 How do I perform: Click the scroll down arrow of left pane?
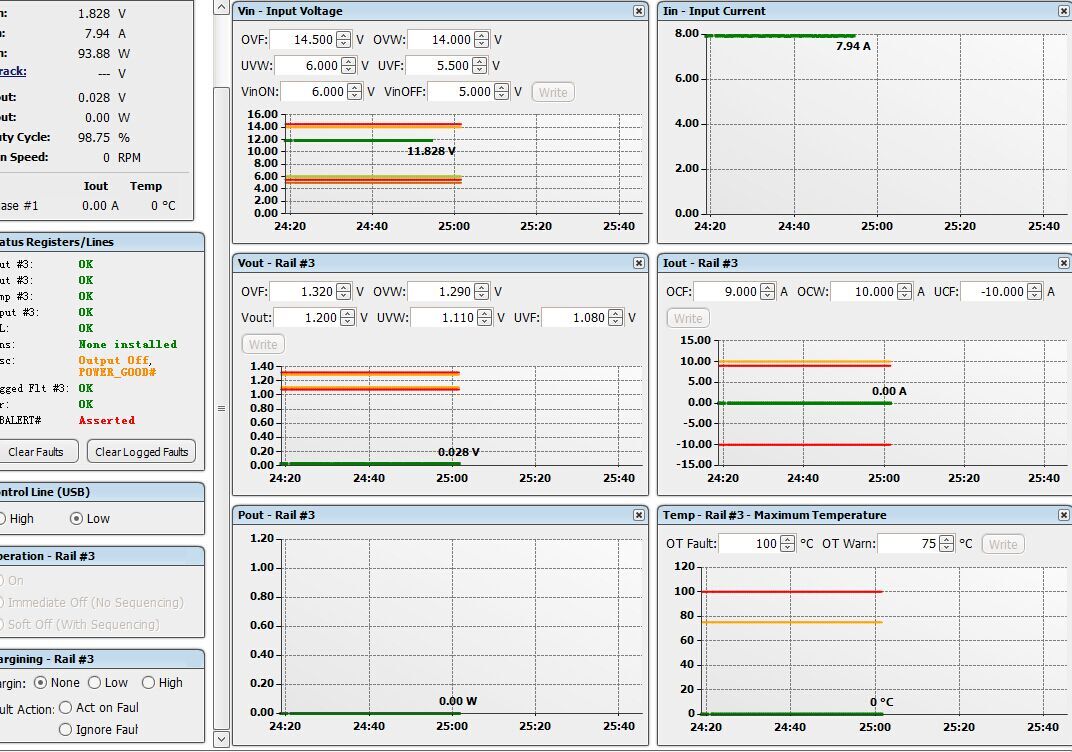point(222,739)
